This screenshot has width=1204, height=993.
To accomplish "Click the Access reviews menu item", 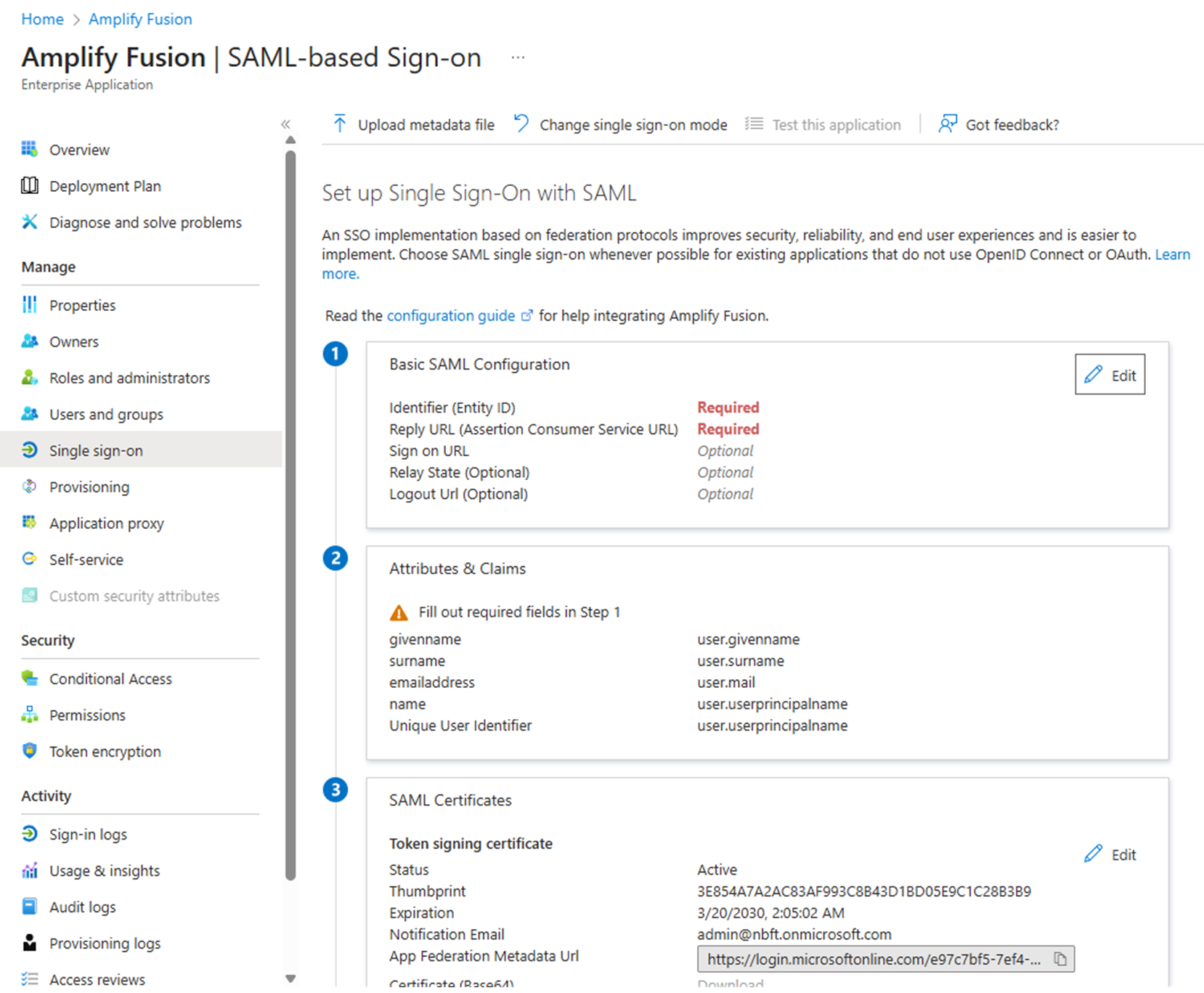I will (97, 979).
